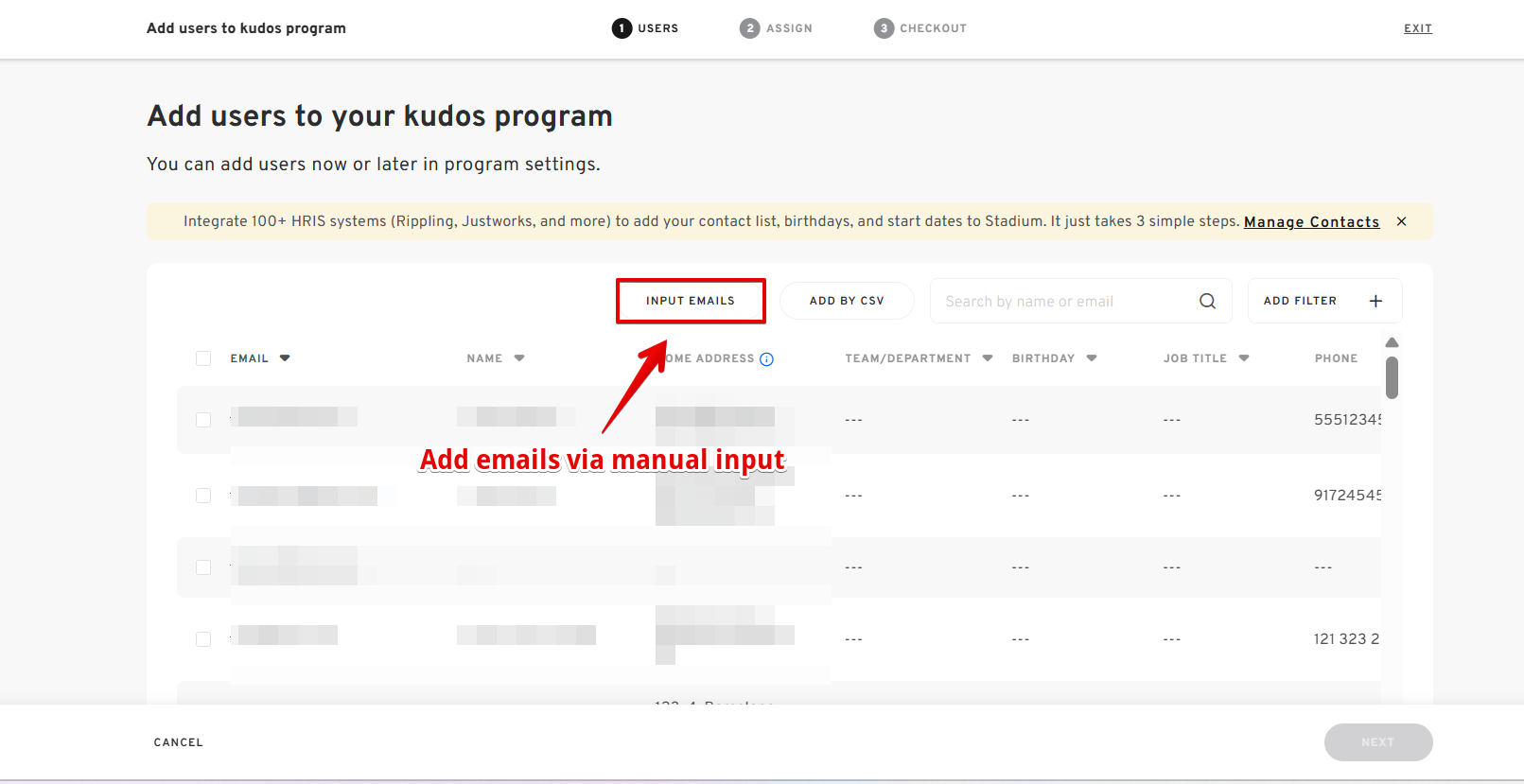The height and width of the screenshot is (784, 1524).
Task: Open the Job Title column dropdown
Action: click(x=1244, y=358)
